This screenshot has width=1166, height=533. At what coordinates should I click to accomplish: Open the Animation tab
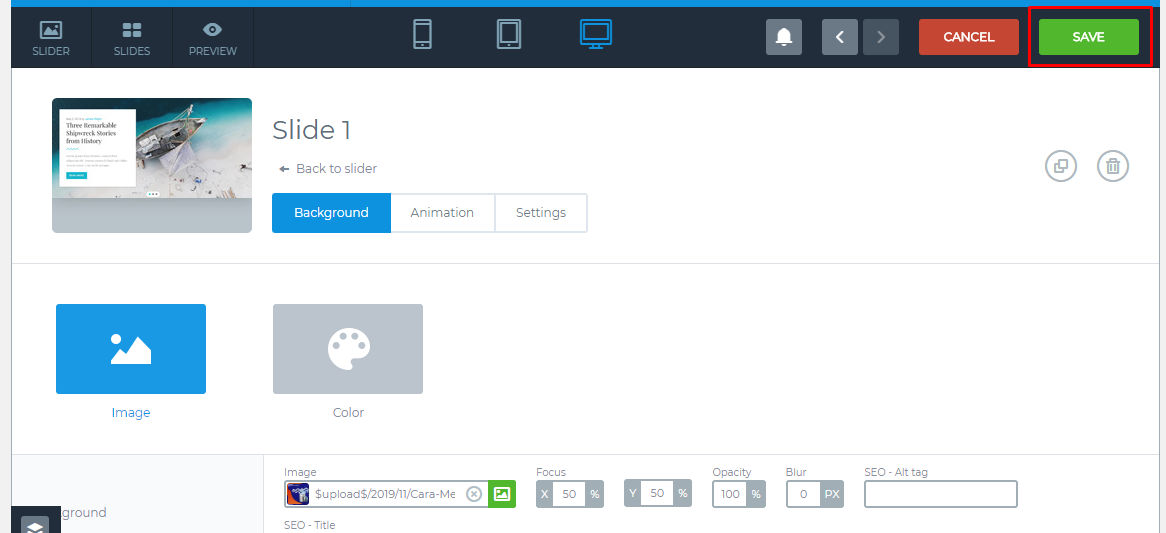pos(442,213)
